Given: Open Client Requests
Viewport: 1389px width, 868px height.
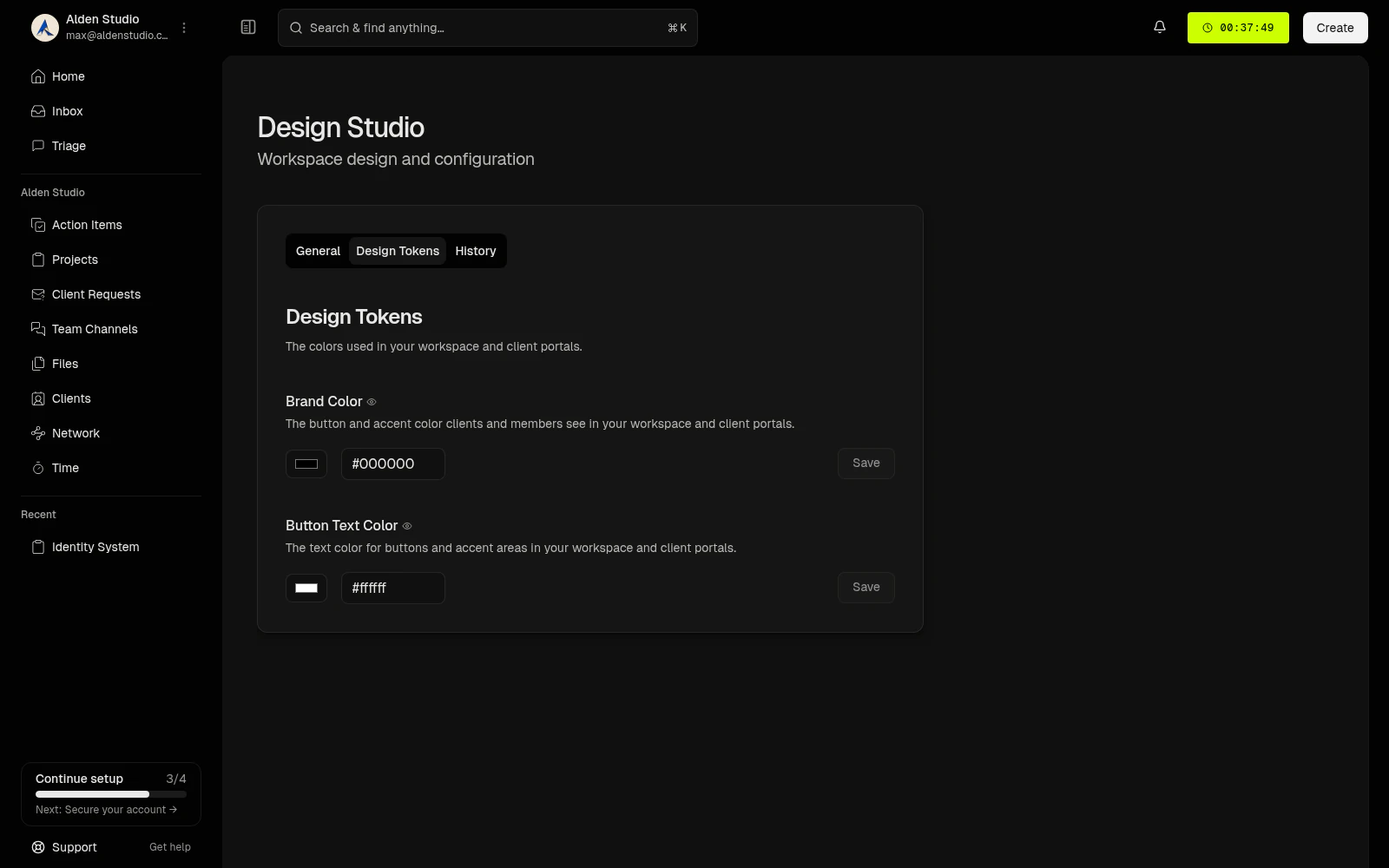Looking at the screenshot, I should click(x=111, y=294).
